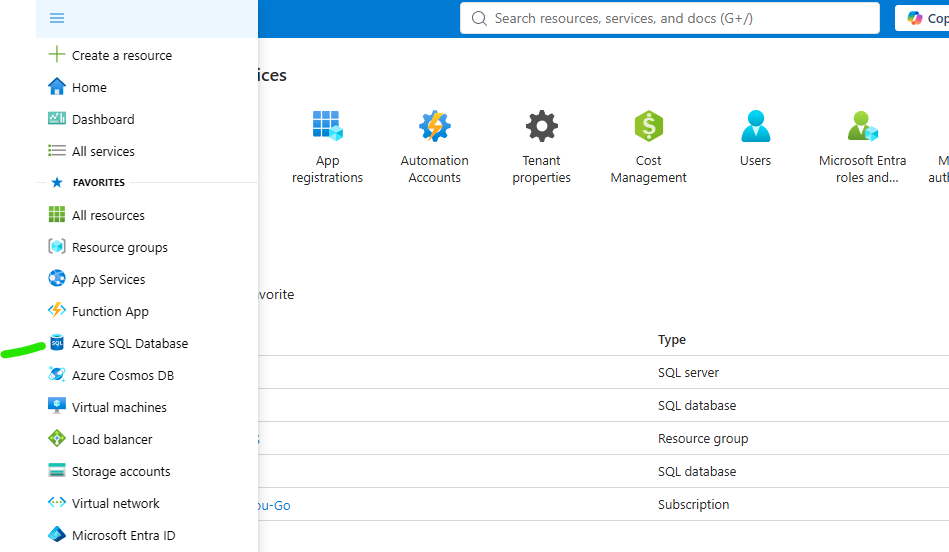
Task: Open Cost Management dollar icon
Action: click(649, 126)
